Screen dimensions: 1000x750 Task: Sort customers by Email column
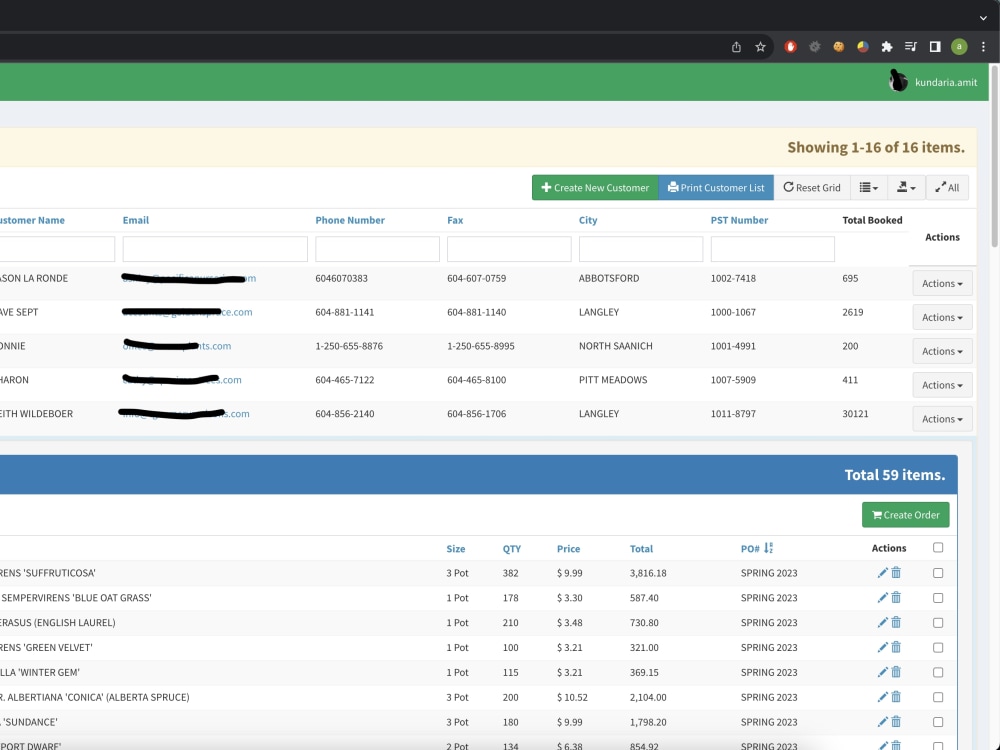point(136,220)
